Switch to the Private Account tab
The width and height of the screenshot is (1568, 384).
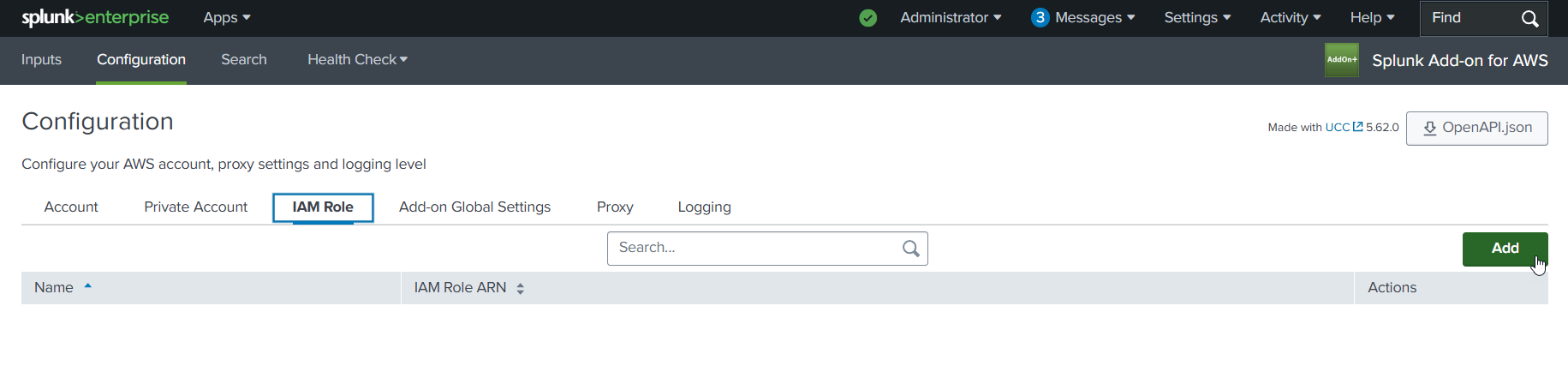click(x=195, y=207)
